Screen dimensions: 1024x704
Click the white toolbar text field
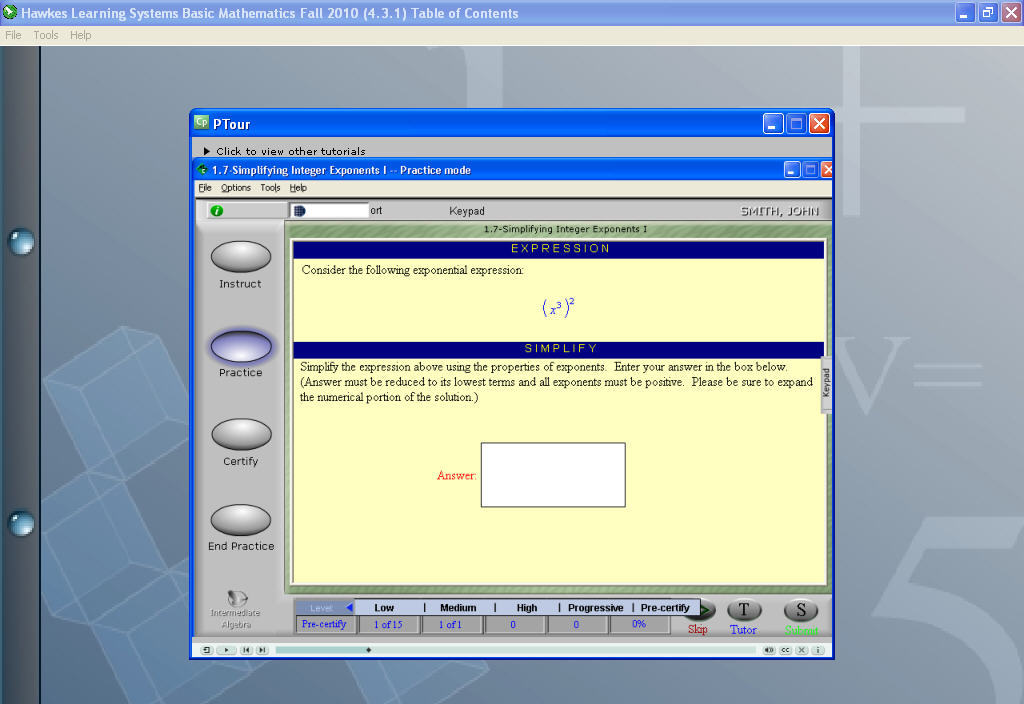tap(329, 210)
